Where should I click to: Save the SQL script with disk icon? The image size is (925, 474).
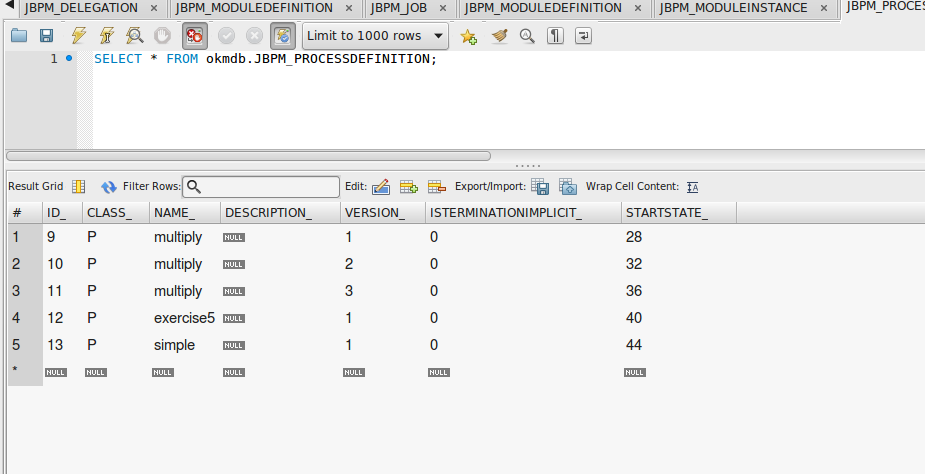coord(46,36)
